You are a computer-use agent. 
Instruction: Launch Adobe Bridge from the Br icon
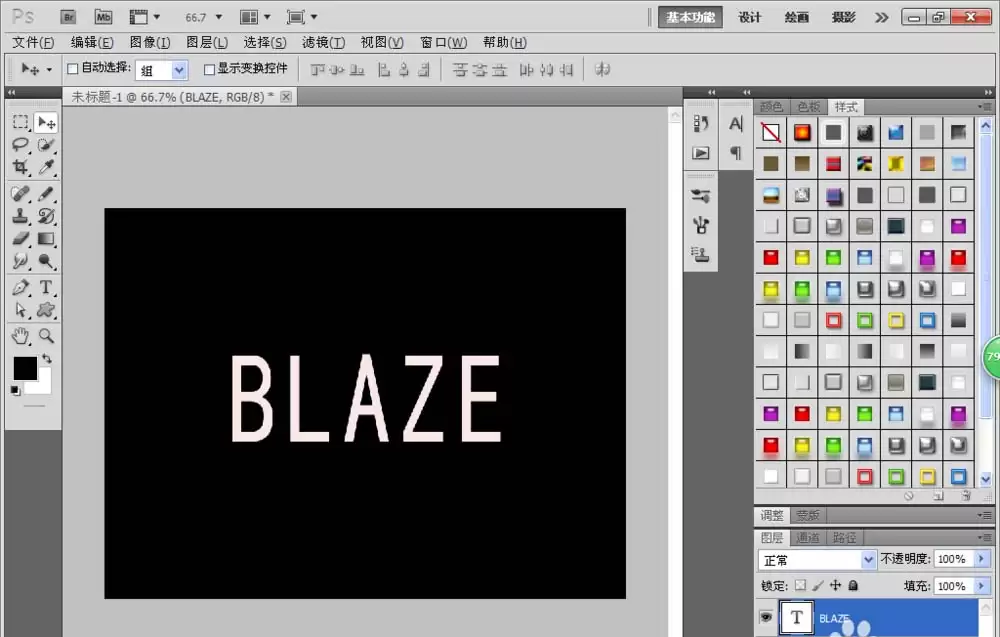(x=68, y=17)
